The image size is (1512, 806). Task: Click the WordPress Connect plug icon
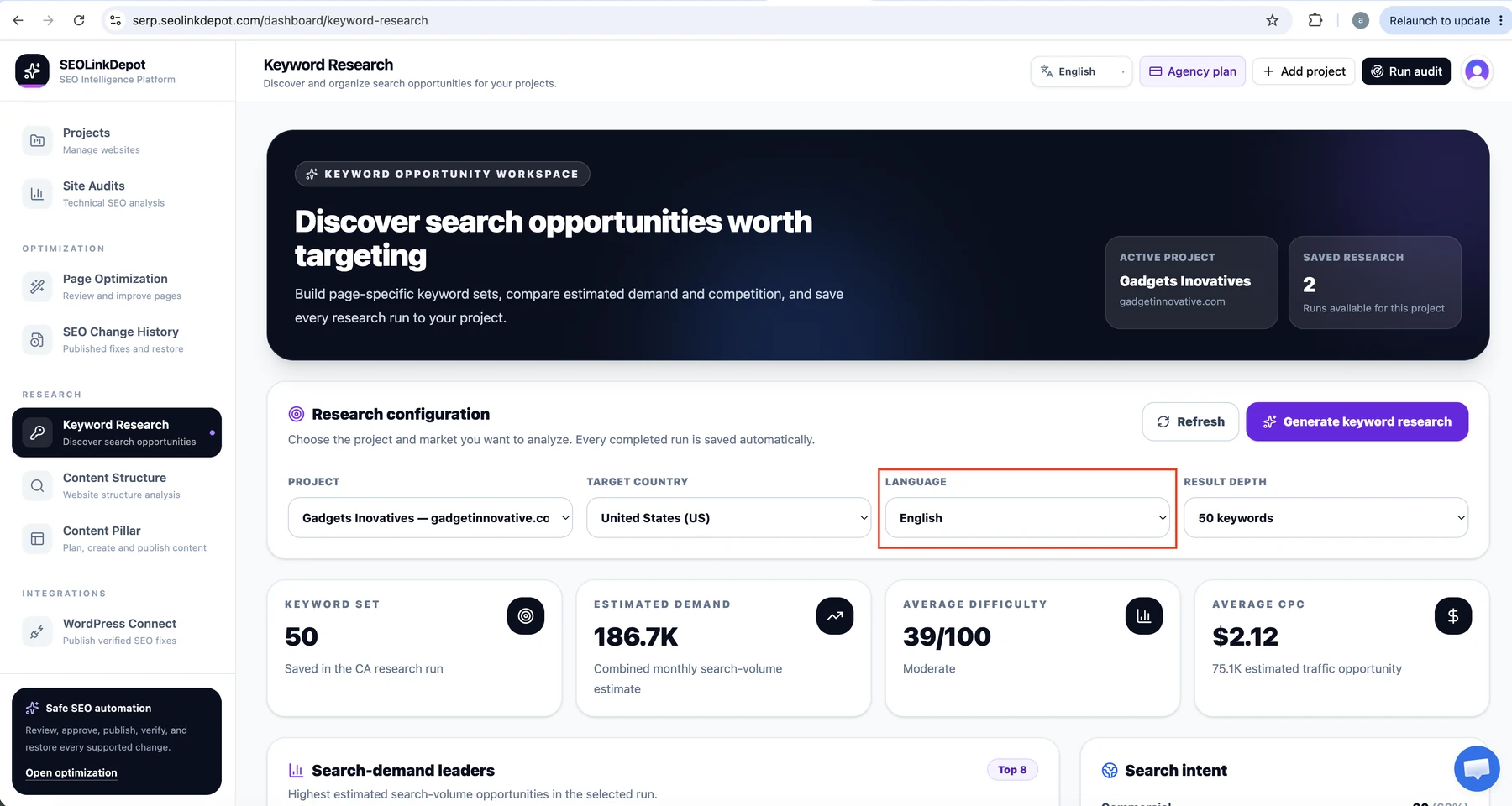(x=37, y=631)
